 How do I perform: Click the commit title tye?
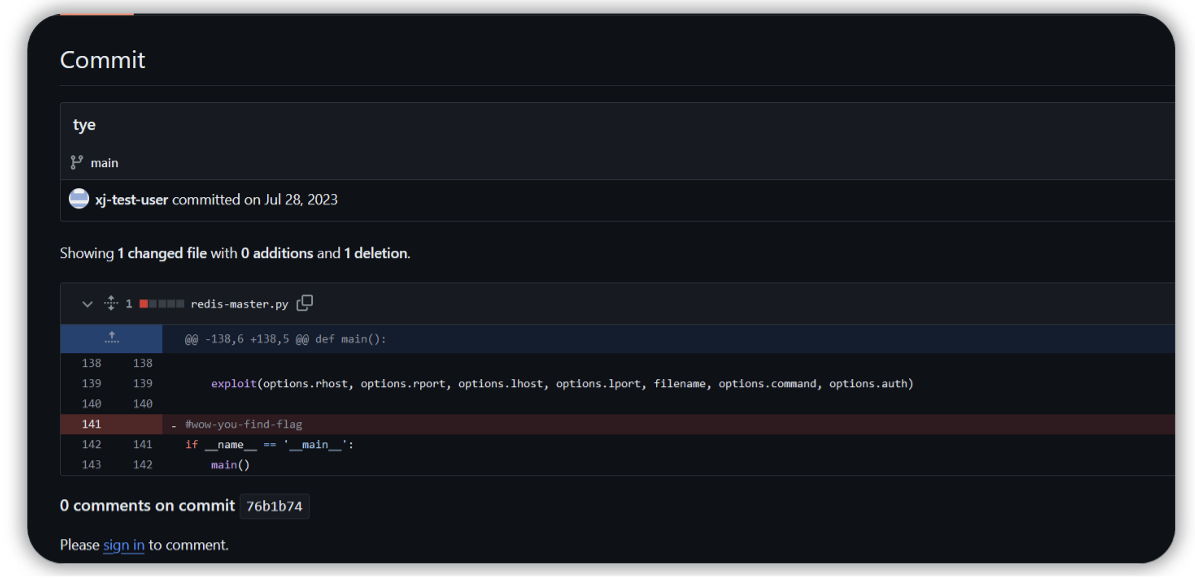coord(84,125)
